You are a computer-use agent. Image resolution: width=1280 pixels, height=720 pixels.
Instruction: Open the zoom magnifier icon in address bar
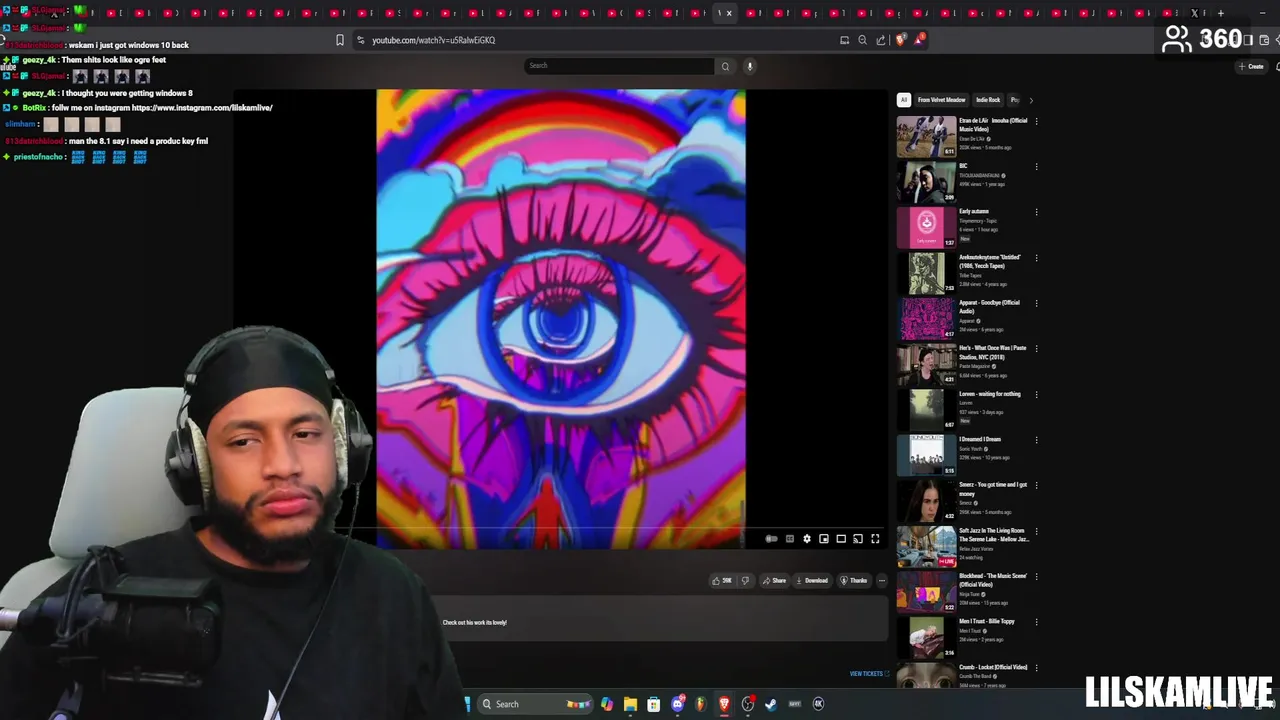pos(863,40)
